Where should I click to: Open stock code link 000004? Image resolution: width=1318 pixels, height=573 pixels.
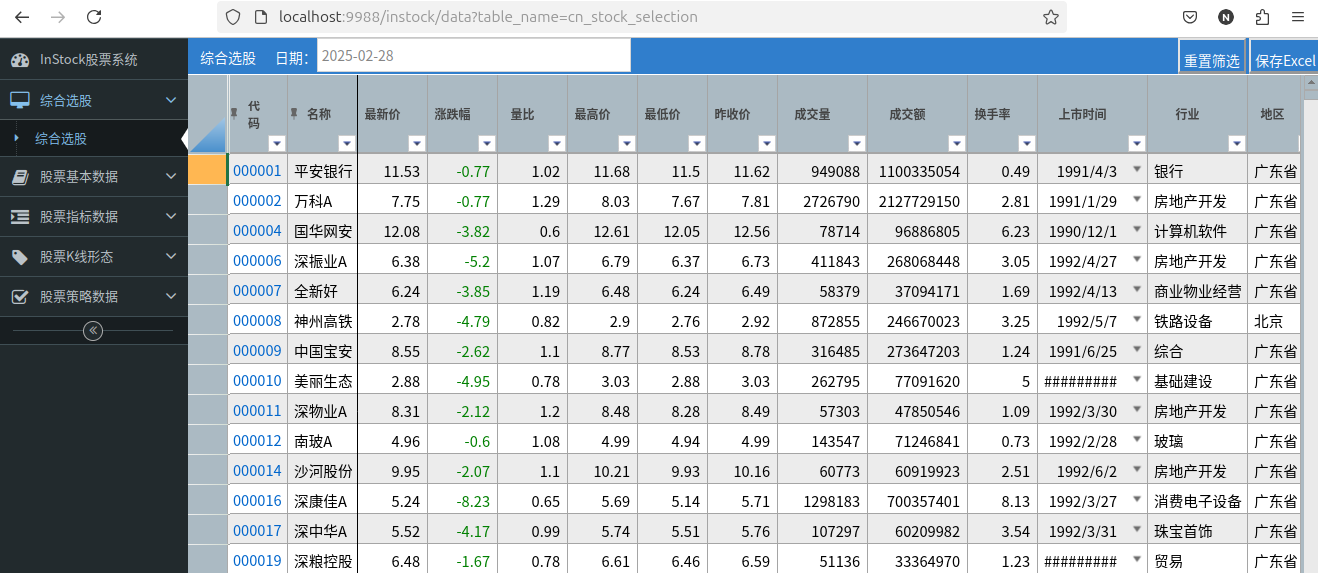click(258, 230)
